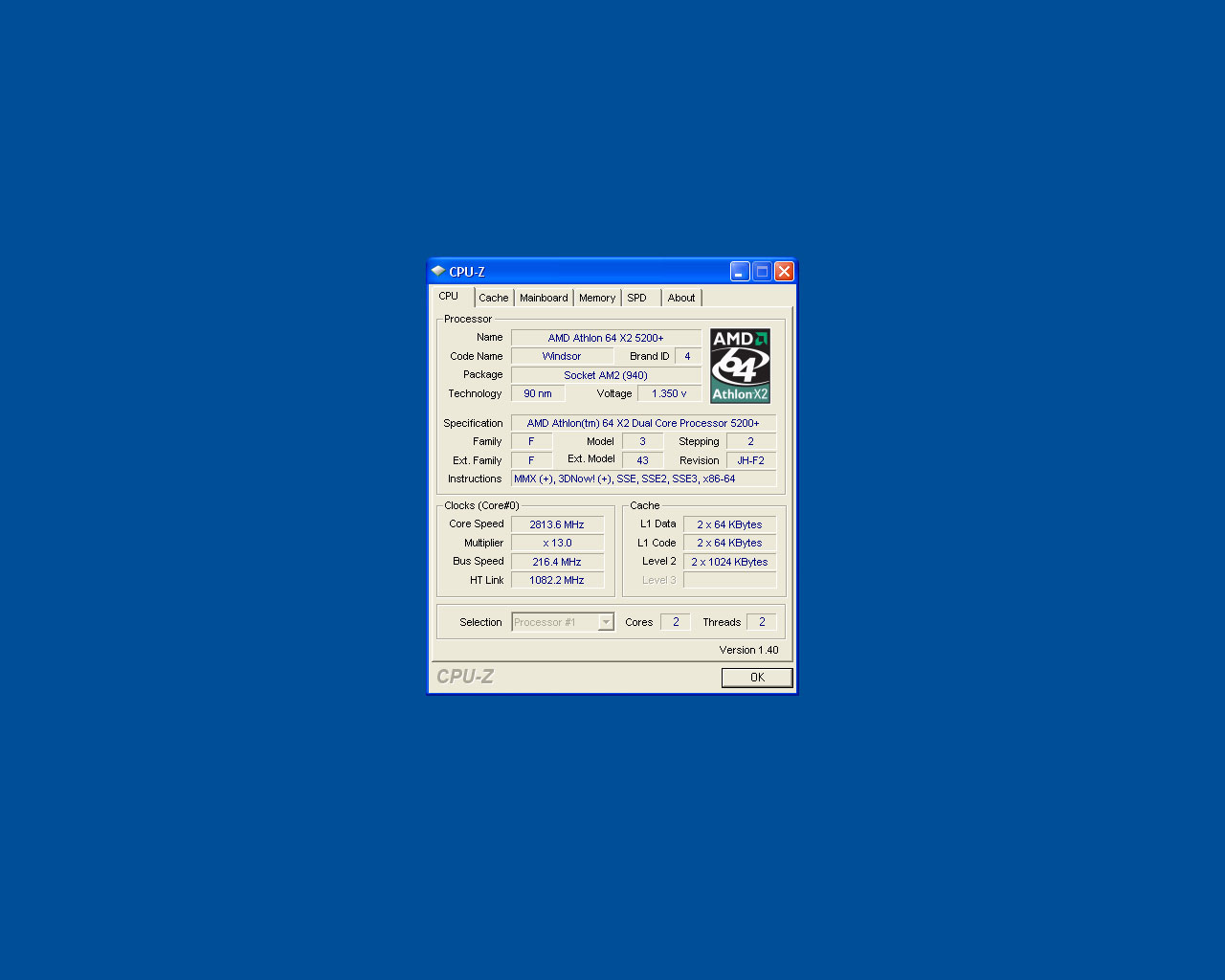Open the Mainboard tab
The width and height of the screenshot is (1225, 980).
(x=544, y=298)
